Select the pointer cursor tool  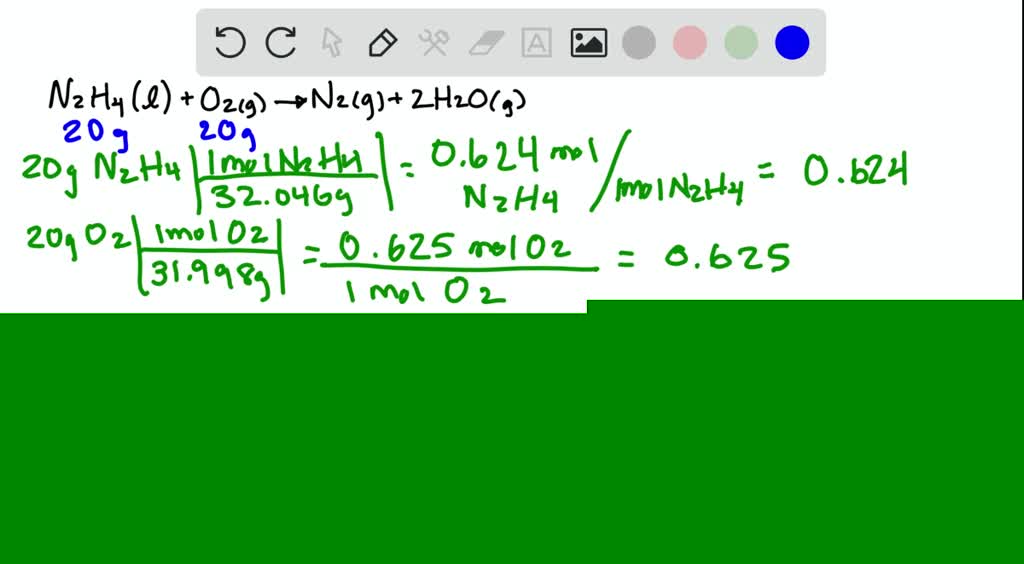(332, 43)
